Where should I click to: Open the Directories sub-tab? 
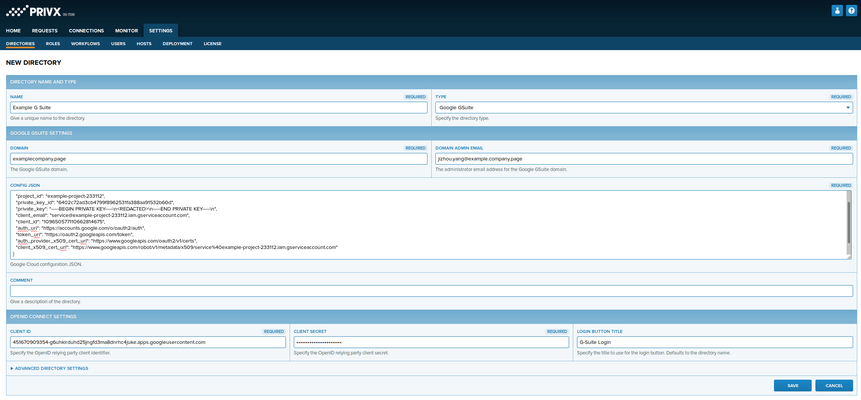coord(20,43)
